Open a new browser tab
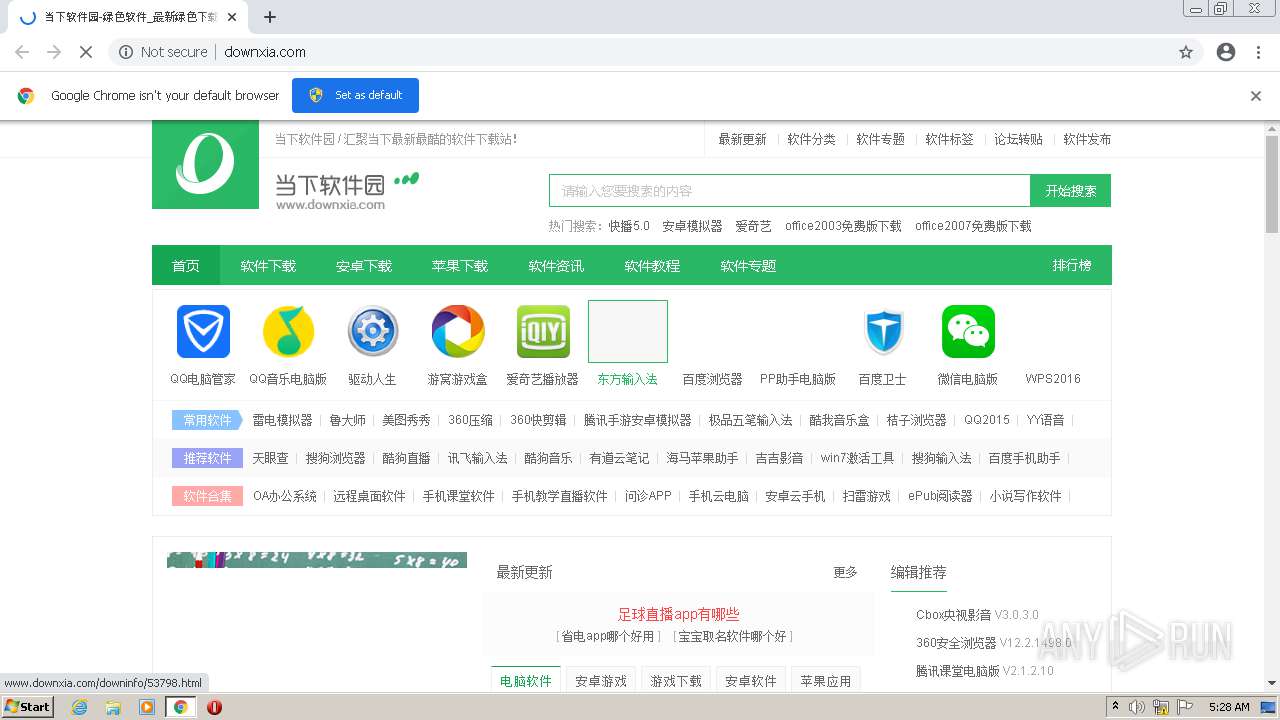The image size is (1280, 720). coord(270,17)
